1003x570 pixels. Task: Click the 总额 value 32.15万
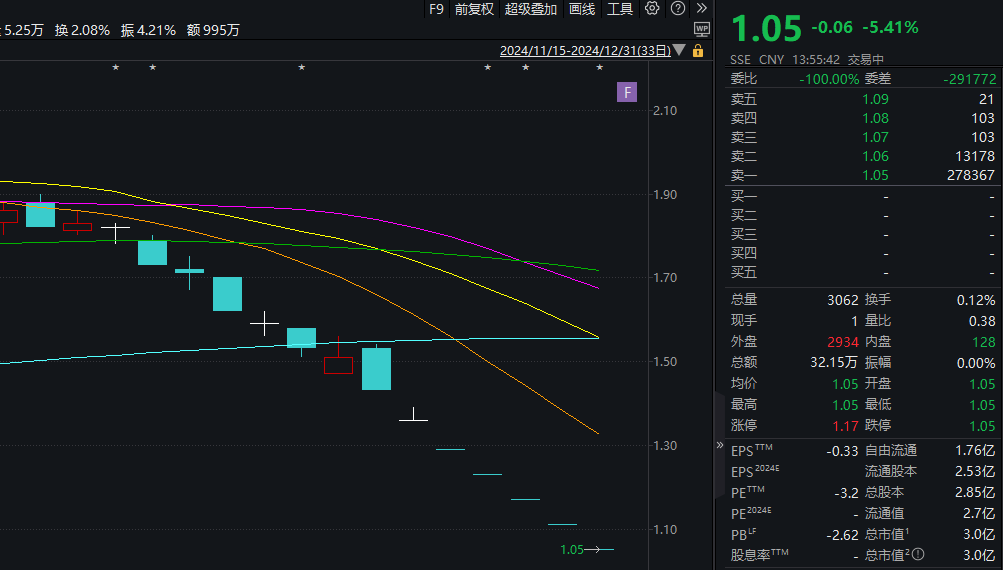click(833, 362)
